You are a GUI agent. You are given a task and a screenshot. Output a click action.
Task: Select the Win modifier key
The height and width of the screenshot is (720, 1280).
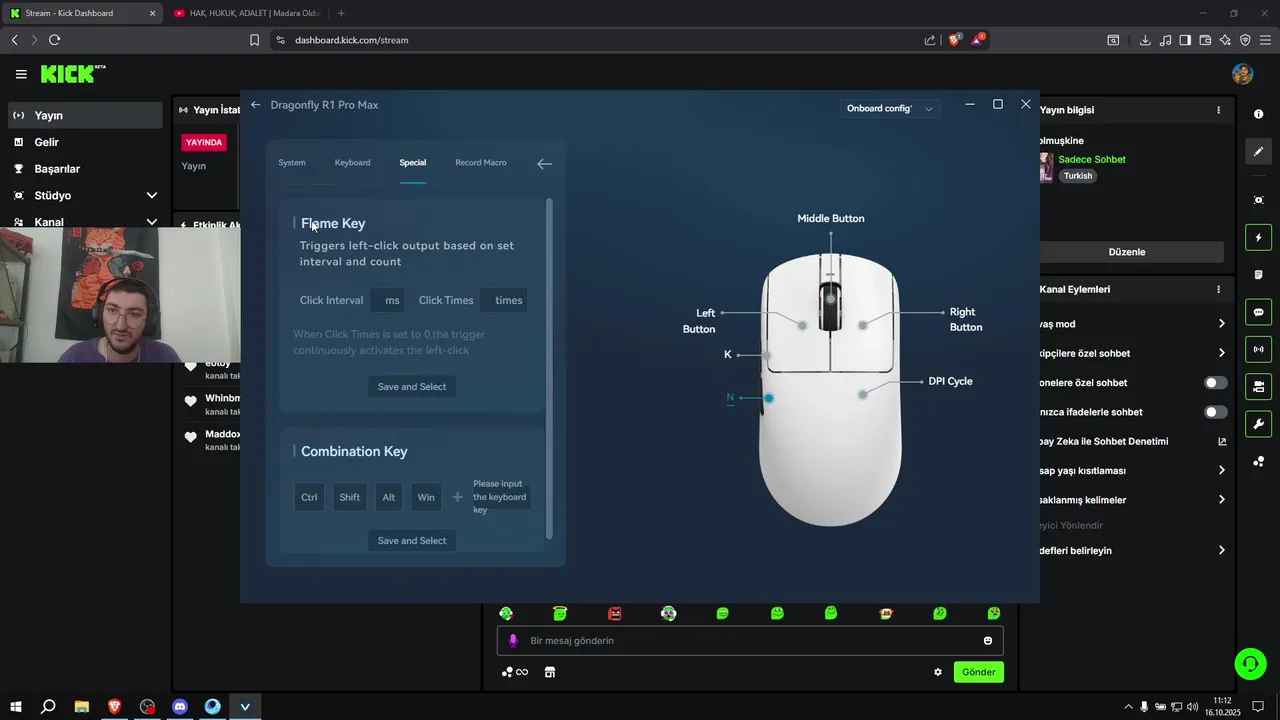coord(426,497)
